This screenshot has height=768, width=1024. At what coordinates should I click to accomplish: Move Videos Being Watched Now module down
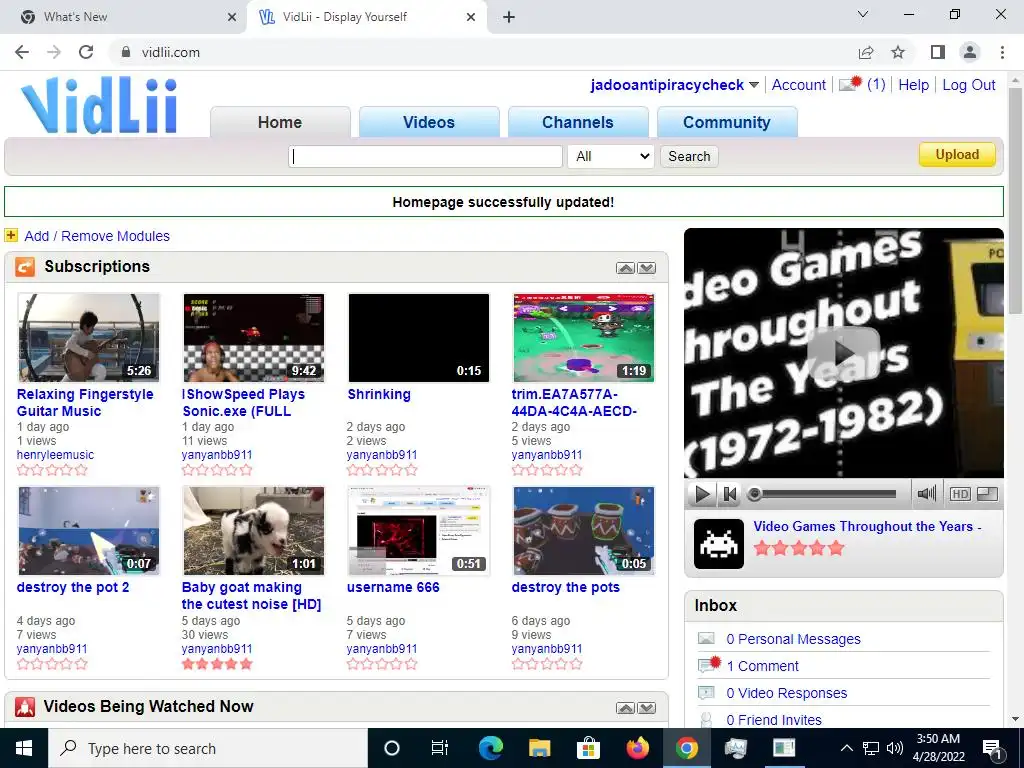pyautogui.click(x=647, y=708)
